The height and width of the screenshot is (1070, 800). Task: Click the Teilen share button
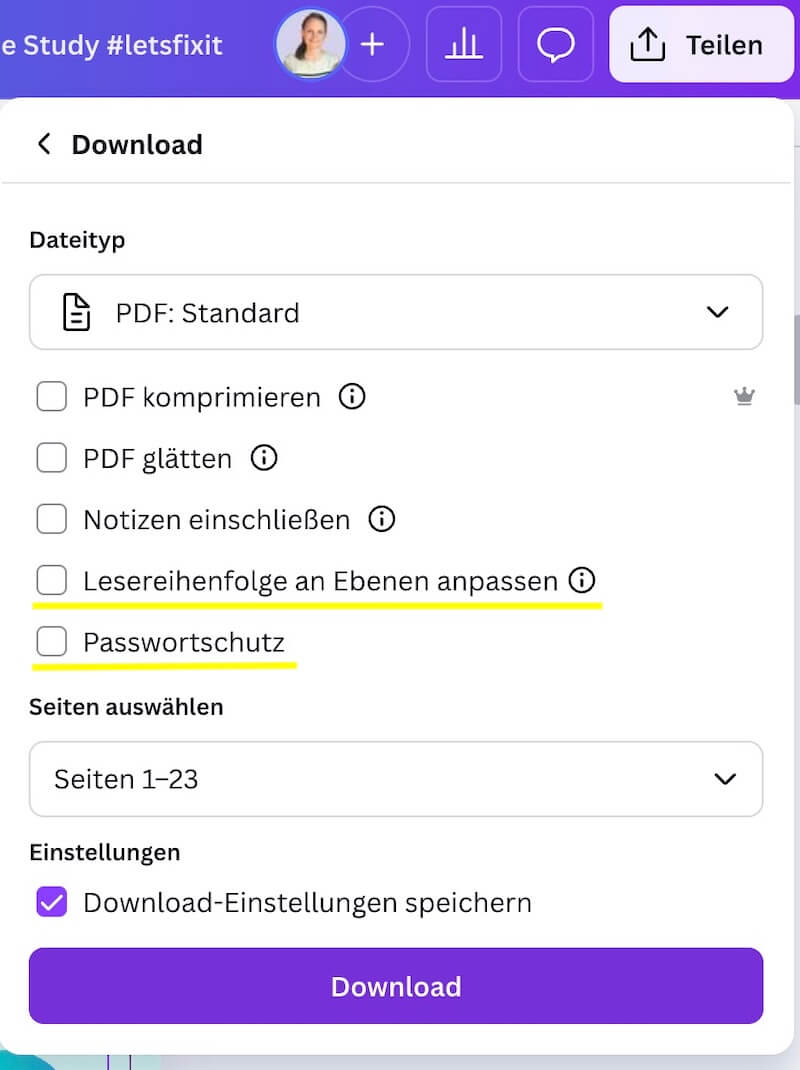tap(700, 44)
